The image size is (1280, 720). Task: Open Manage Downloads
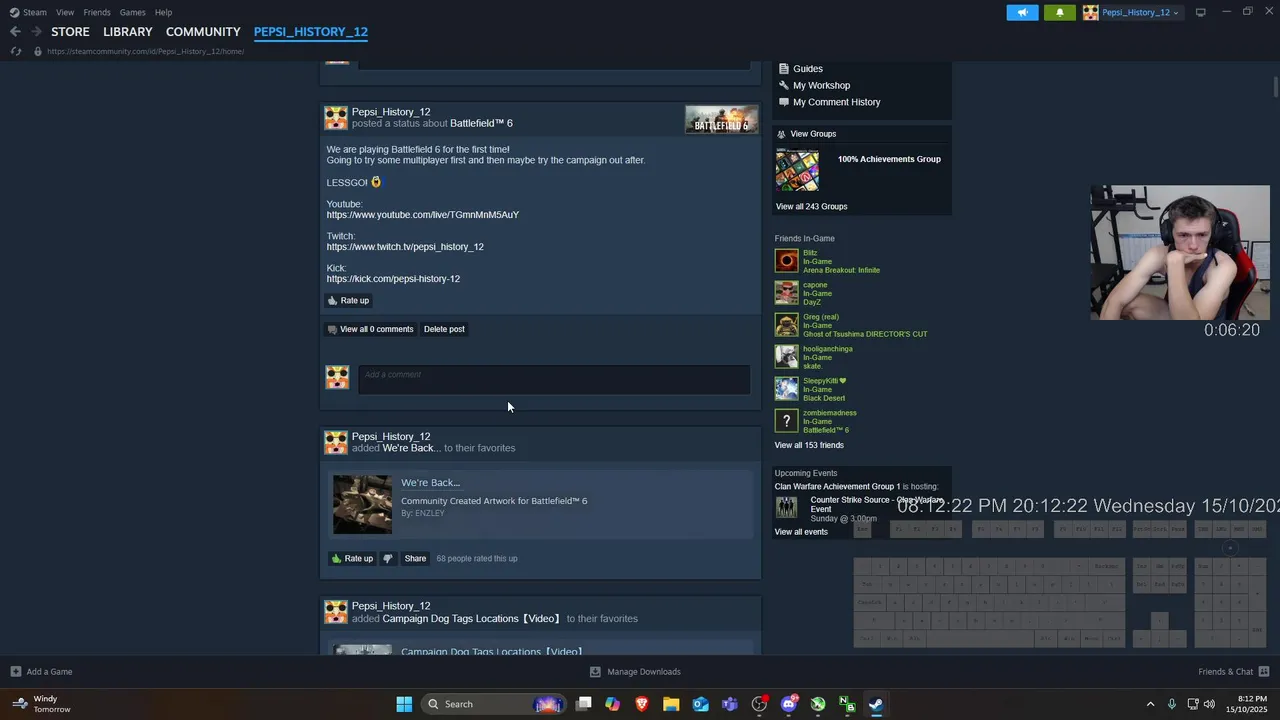click(635, 672)
